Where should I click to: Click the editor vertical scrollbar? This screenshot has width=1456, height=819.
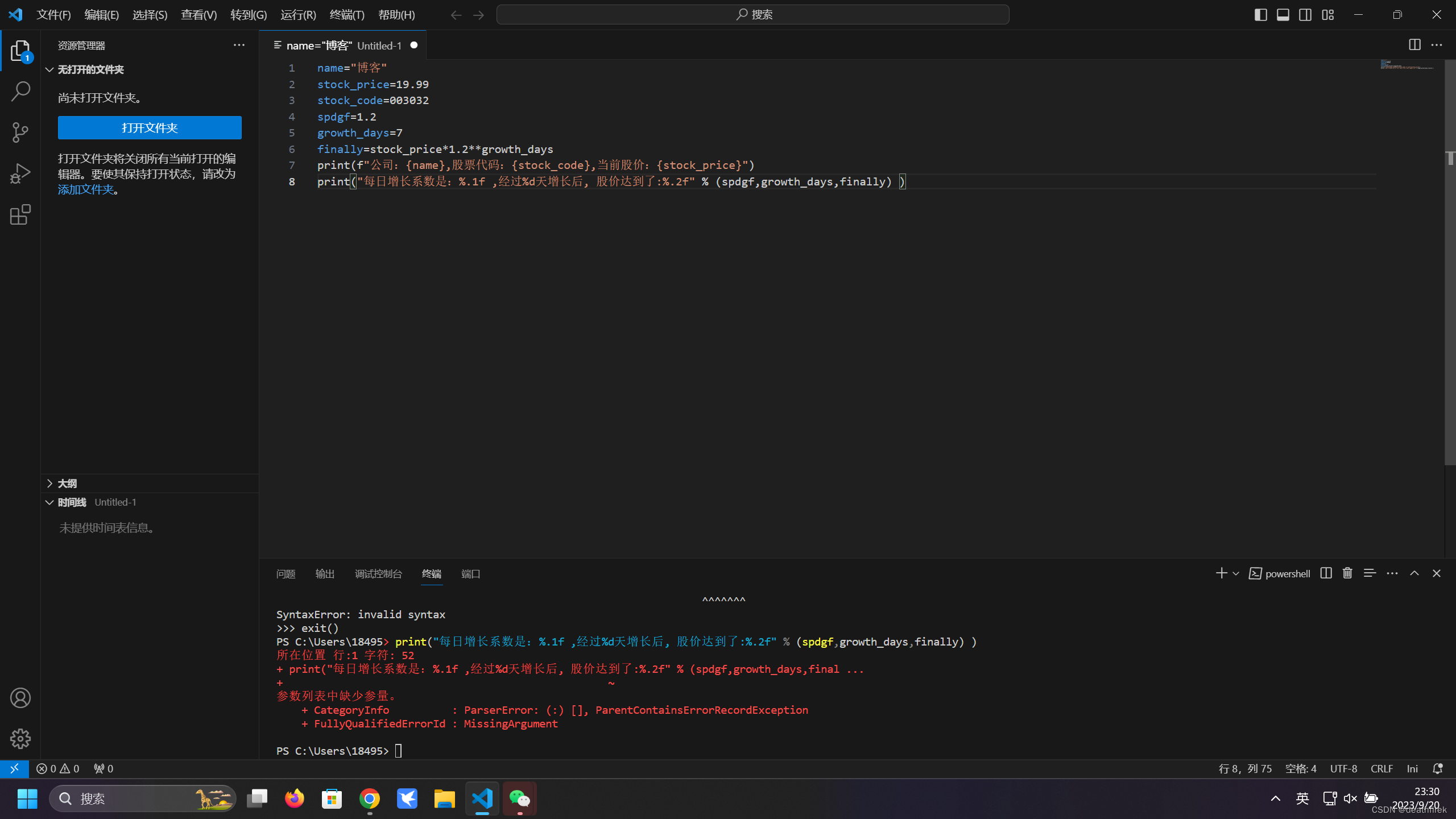[x=1450, y=284]
